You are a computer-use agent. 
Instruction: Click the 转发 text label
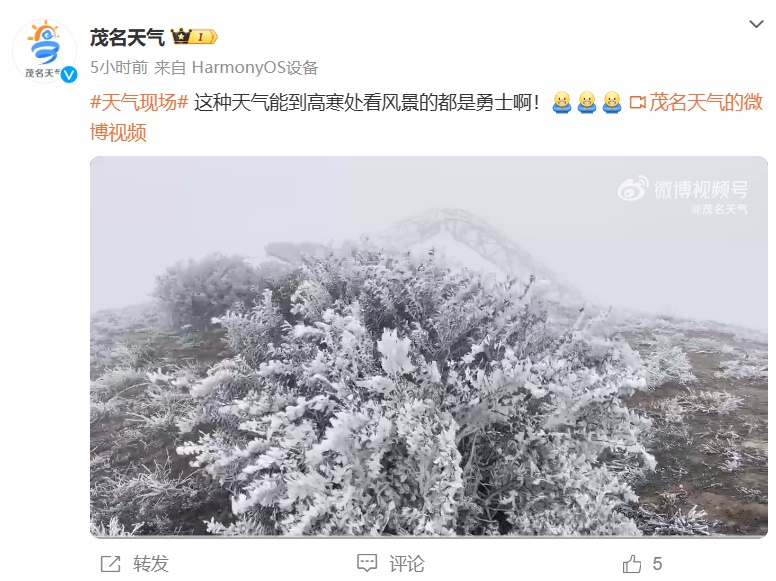click(151, 564)
